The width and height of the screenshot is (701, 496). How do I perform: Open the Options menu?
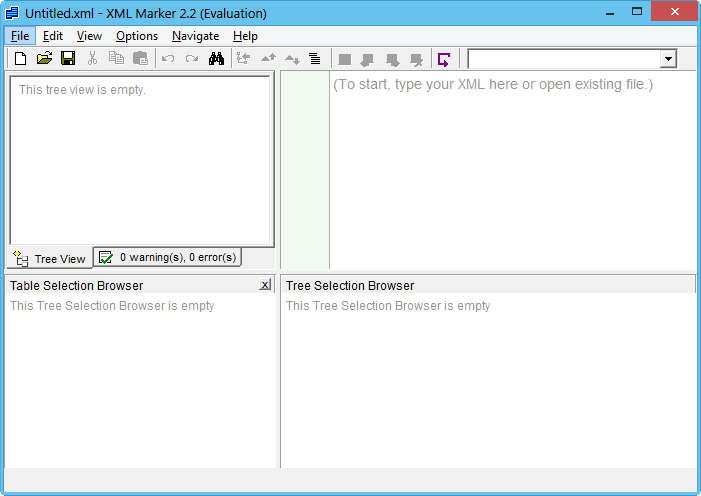[137, 36]
